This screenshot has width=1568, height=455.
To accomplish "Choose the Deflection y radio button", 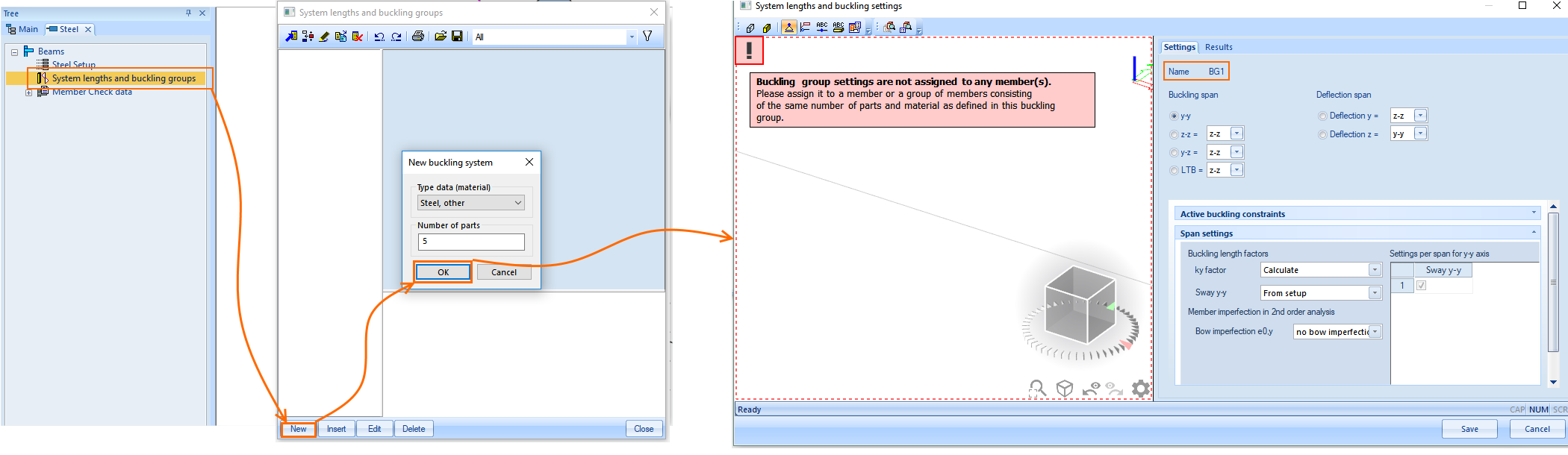I will (x=1322, y=116).
